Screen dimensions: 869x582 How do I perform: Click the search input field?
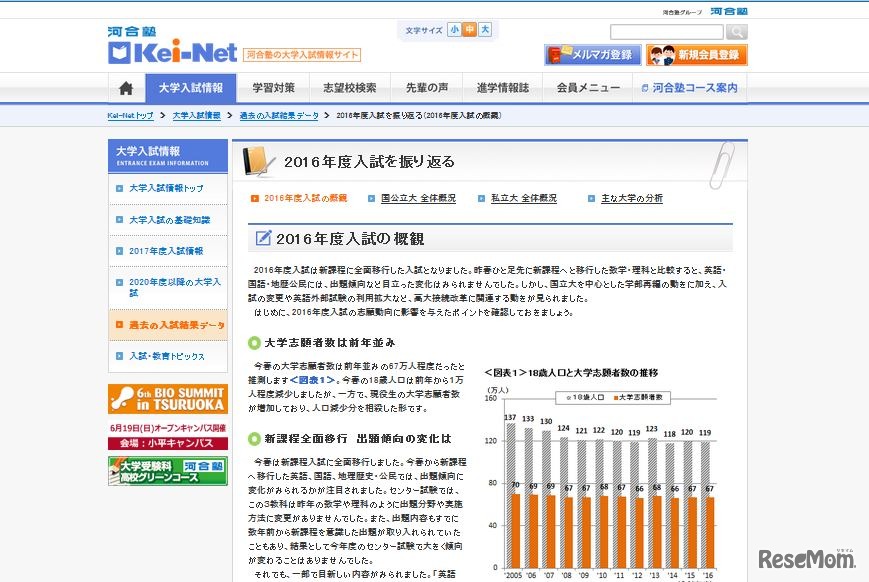[x=666, y=32]
